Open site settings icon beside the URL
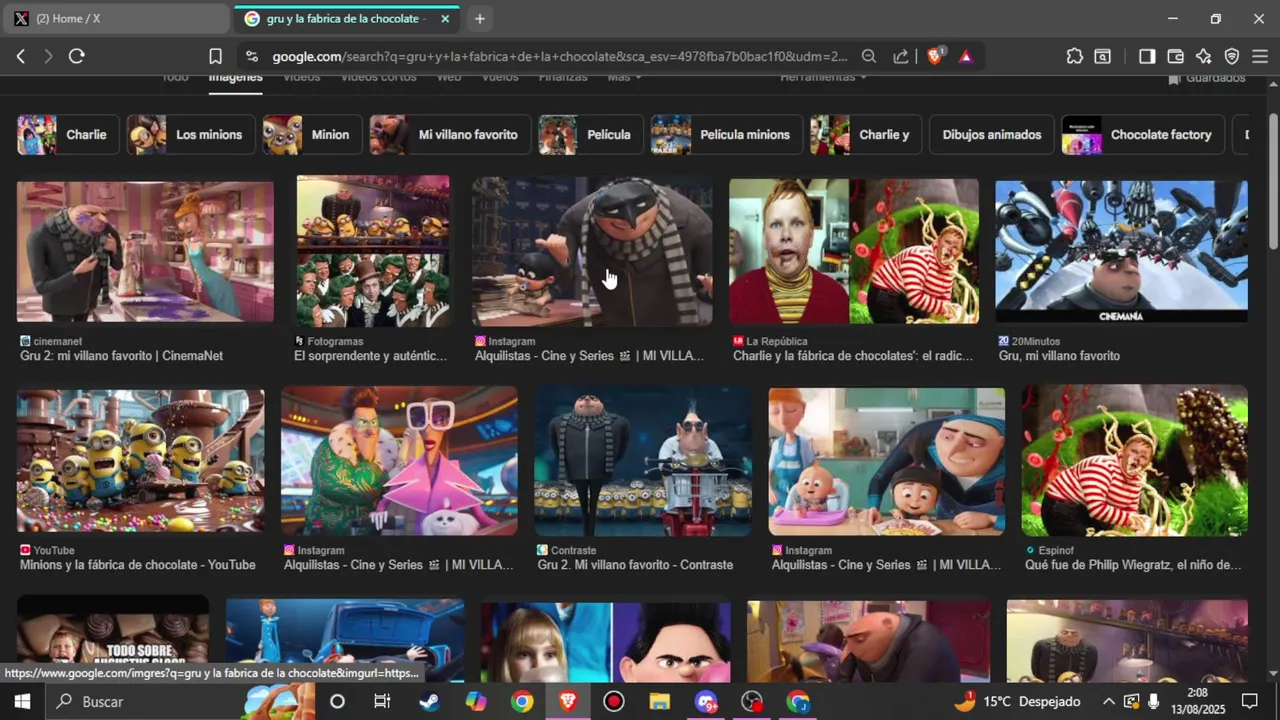 pos(251,57)
